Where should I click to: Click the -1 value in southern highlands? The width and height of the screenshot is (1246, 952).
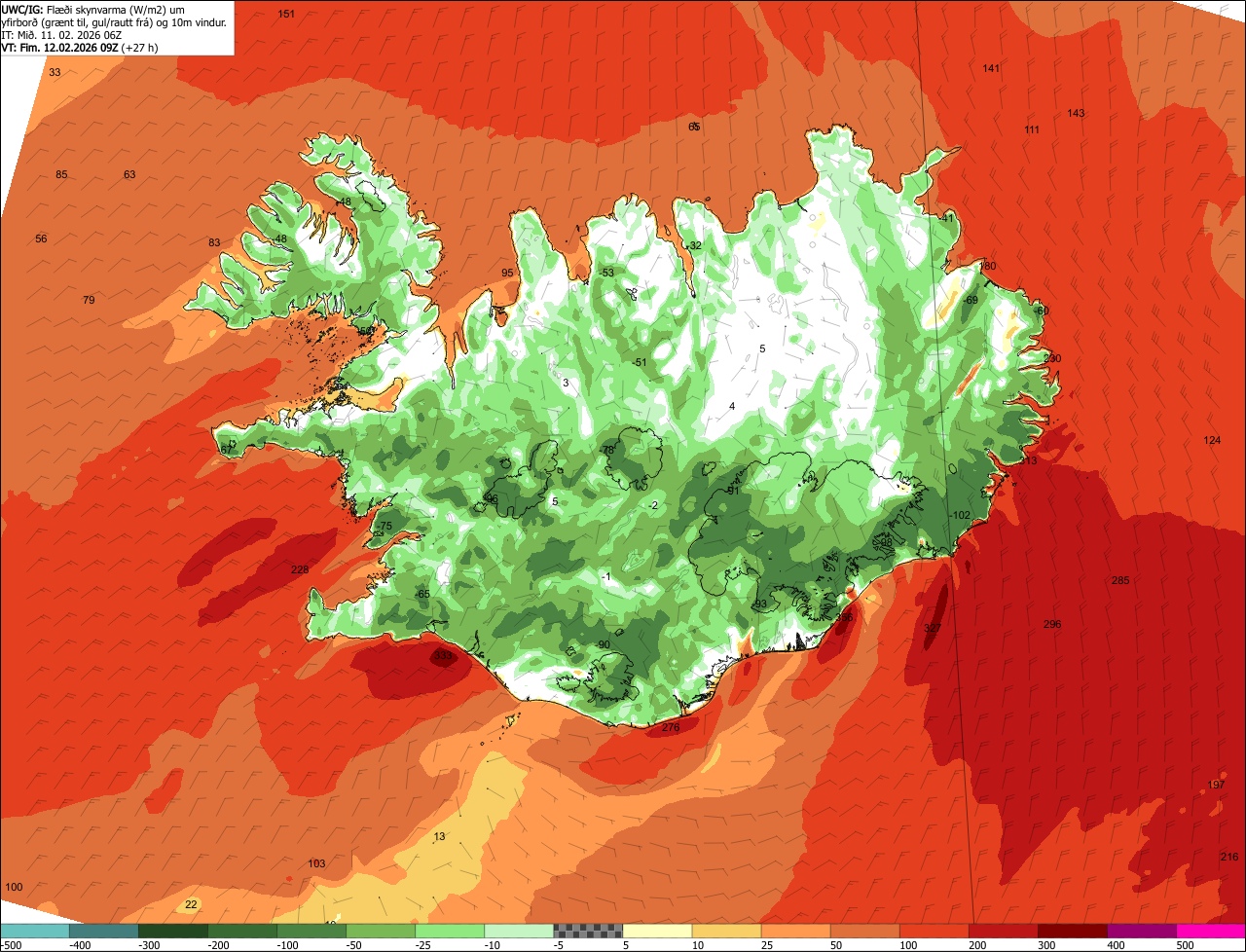pyautogui.click(x=605, y=577)
